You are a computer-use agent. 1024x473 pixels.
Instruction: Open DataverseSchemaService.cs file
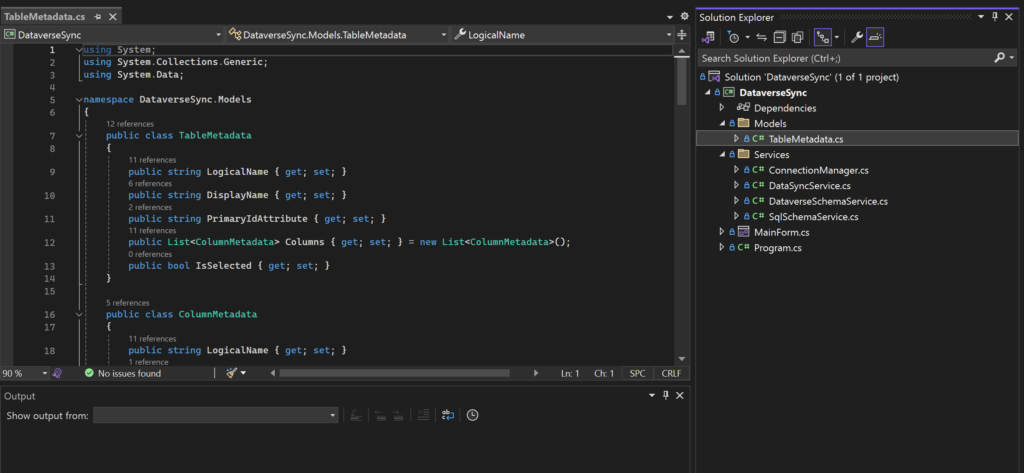tap(828, 201)
